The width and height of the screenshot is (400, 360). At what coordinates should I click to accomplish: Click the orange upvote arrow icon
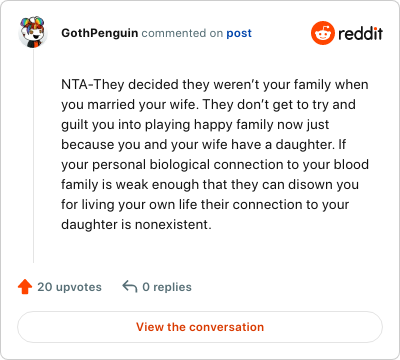[x=25, y=287]
